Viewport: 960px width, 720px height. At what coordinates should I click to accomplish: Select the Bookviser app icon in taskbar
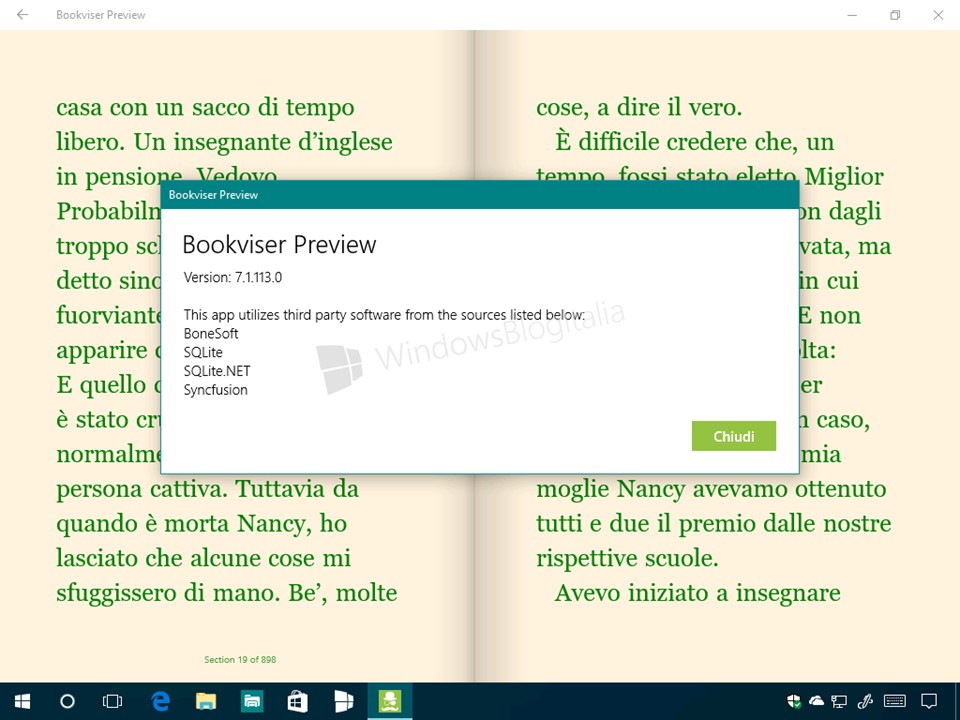[390, 701]
